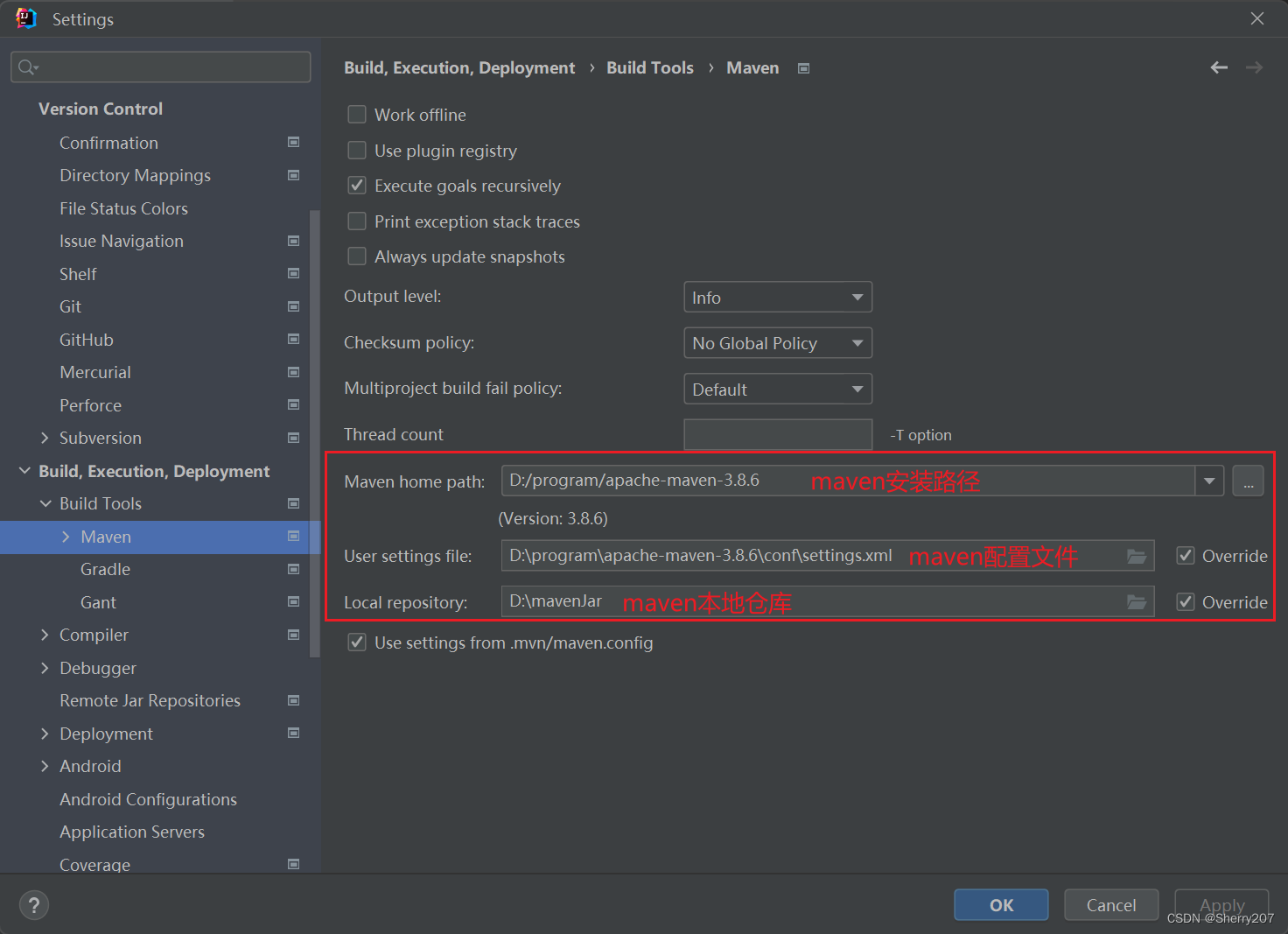Image resolution: width=1288 pixels, height=934 pixels.
Task: Open the Output level Info dropdown
Action: [778, 297]
